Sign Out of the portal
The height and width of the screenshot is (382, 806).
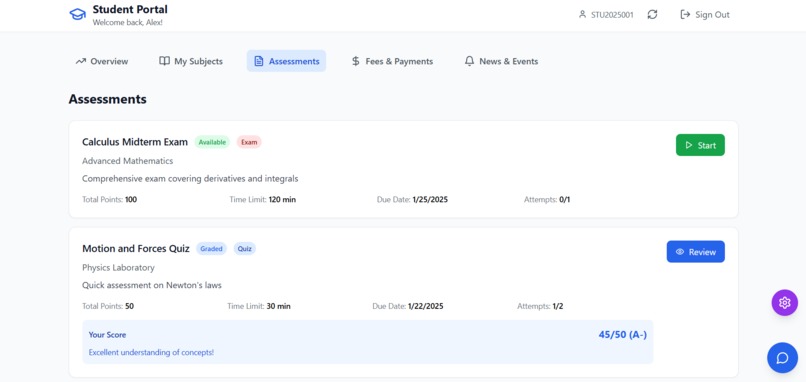[x=705, y=14]
